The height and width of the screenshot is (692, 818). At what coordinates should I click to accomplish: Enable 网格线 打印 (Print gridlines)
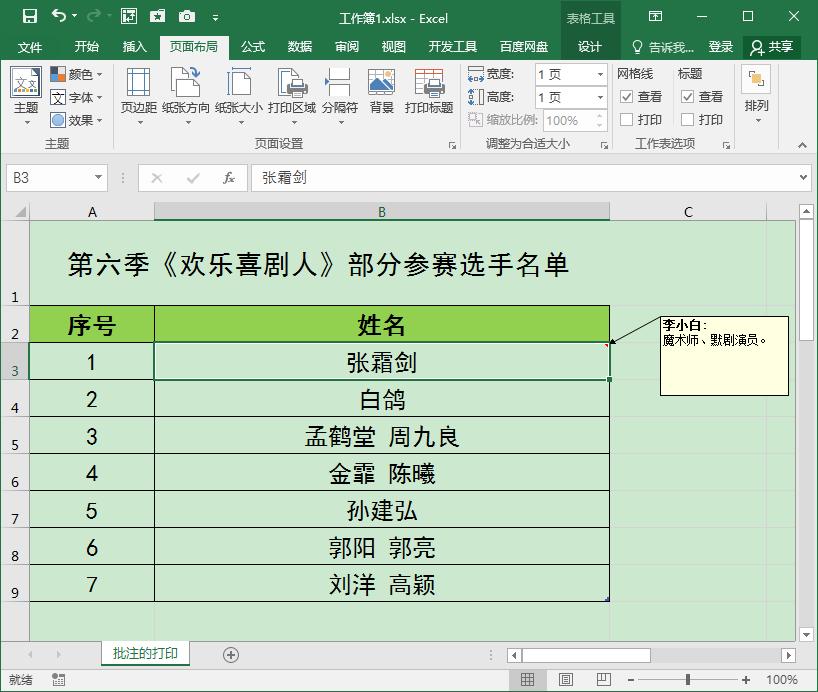point(625,119)
